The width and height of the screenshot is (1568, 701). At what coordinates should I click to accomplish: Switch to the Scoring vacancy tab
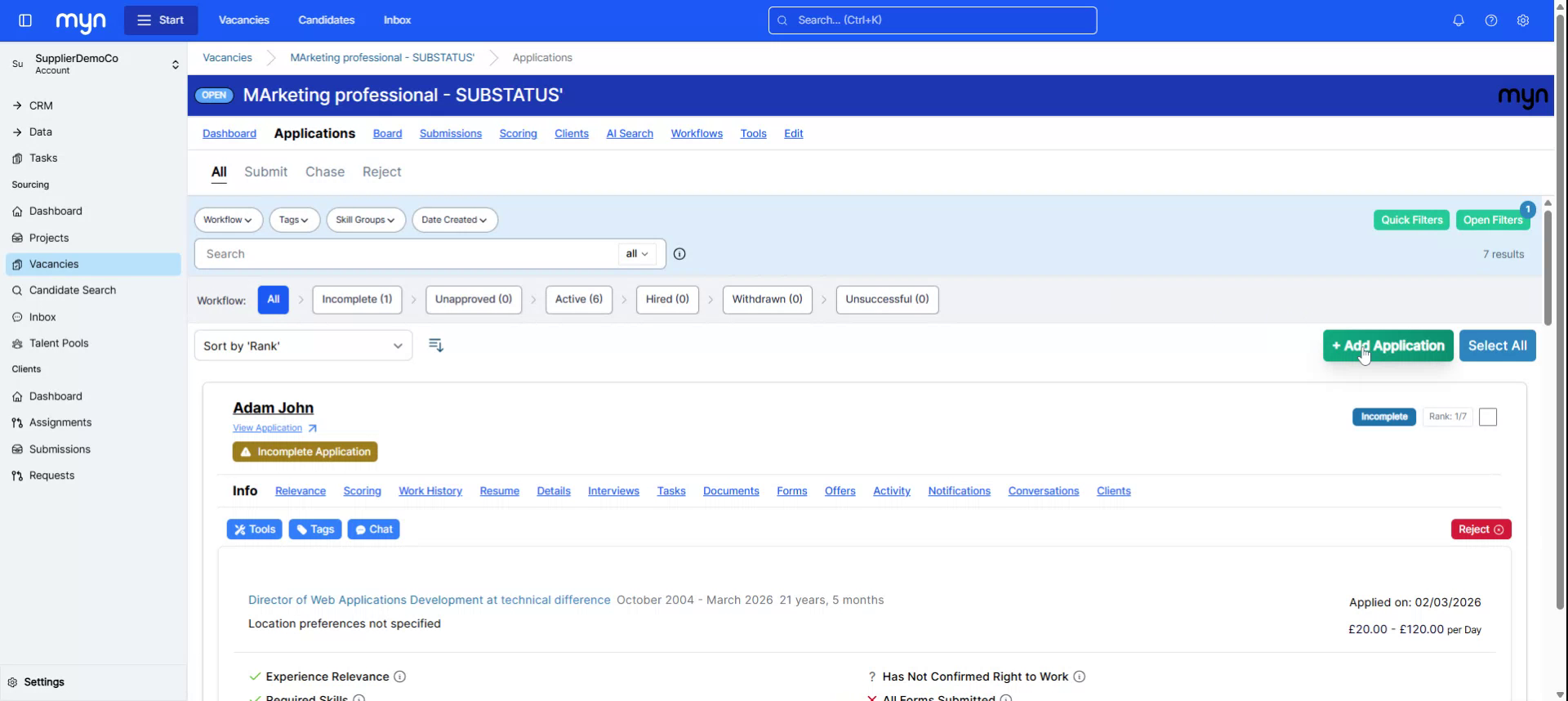(x=518, y=133)
